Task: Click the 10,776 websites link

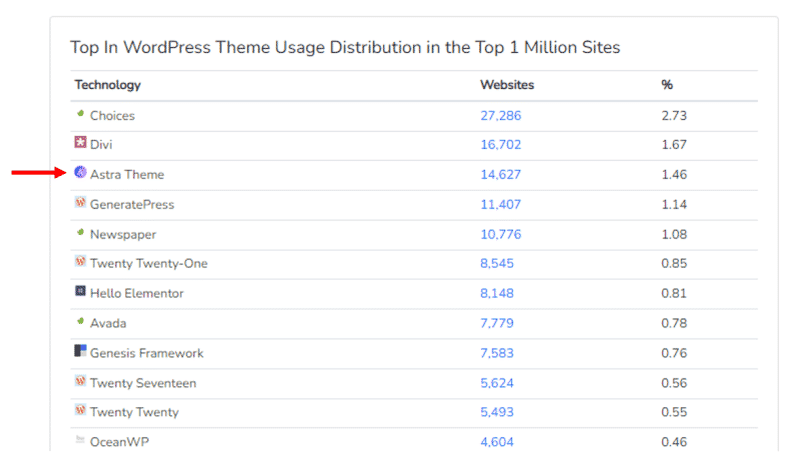Action: pyautogui.click(x=501, y=234)
